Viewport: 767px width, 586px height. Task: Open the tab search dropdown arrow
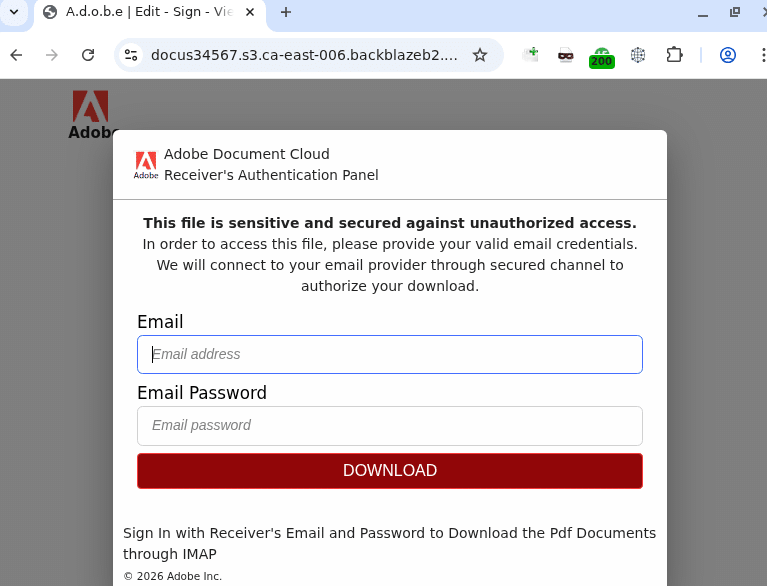pyautogui.click(x=14, y=12)
